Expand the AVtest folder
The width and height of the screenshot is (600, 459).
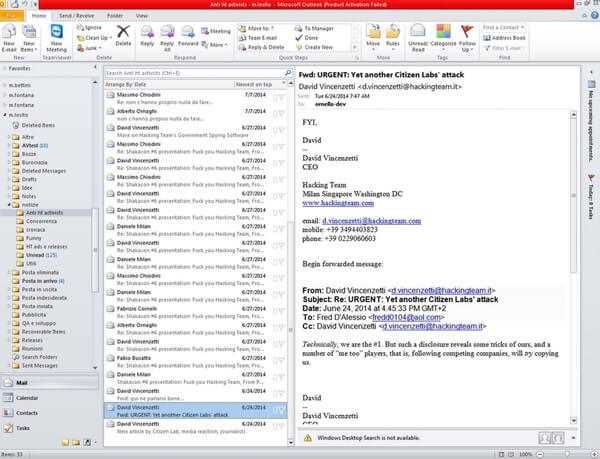[9, 145]
